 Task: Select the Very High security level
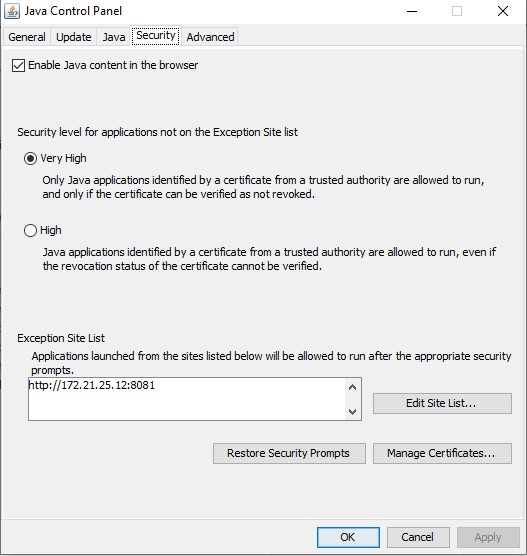point(30,159)
